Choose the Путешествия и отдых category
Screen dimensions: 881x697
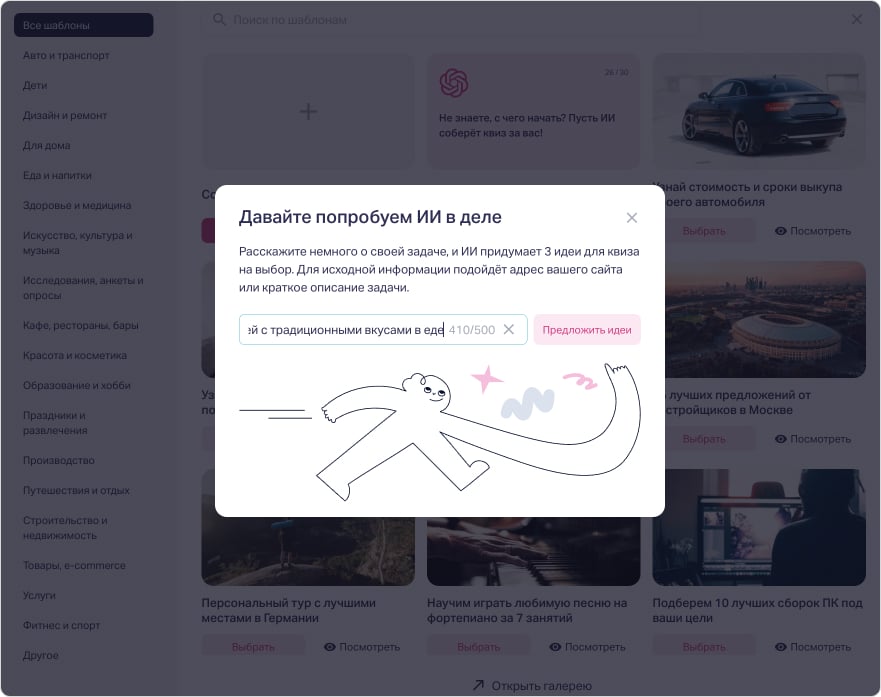coord(76,490)
